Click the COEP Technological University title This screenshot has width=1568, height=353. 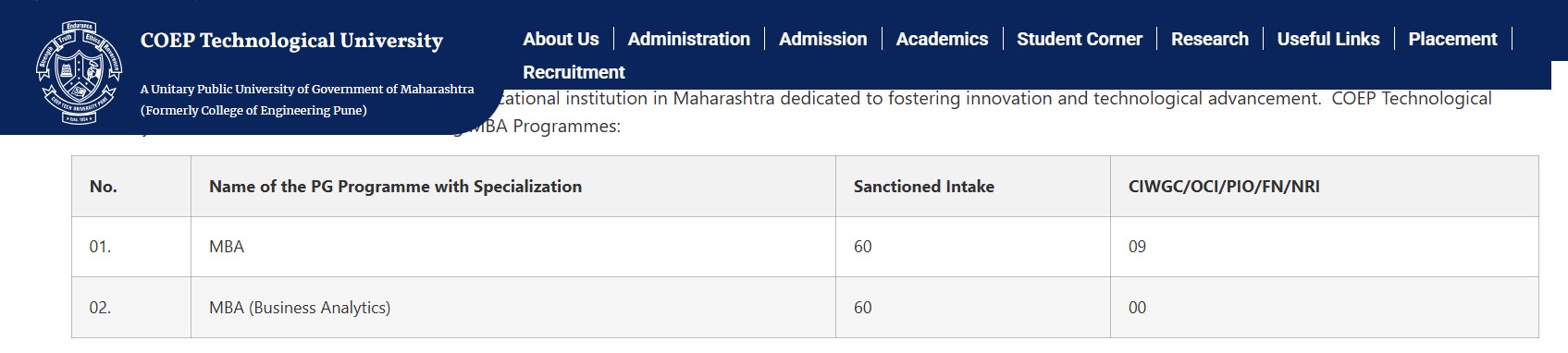point(291,41)
